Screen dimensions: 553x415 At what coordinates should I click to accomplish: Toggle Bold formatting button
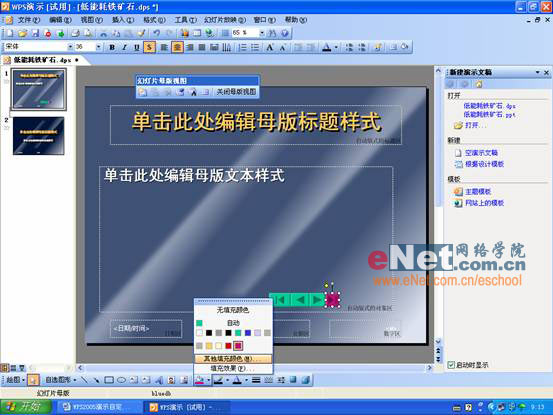pyautogui.click(x=112, y=47)
